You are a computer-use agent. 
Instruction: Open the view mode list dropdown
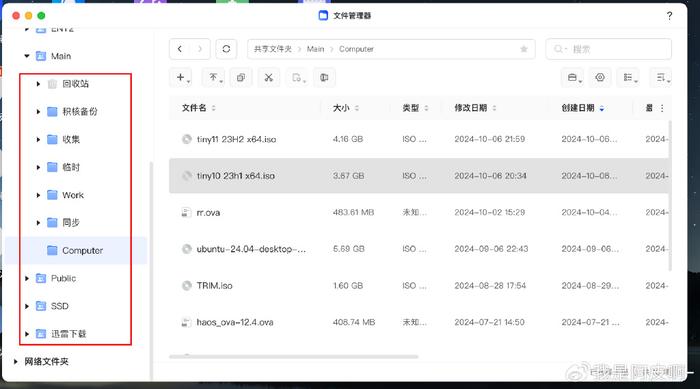(629, 78)
